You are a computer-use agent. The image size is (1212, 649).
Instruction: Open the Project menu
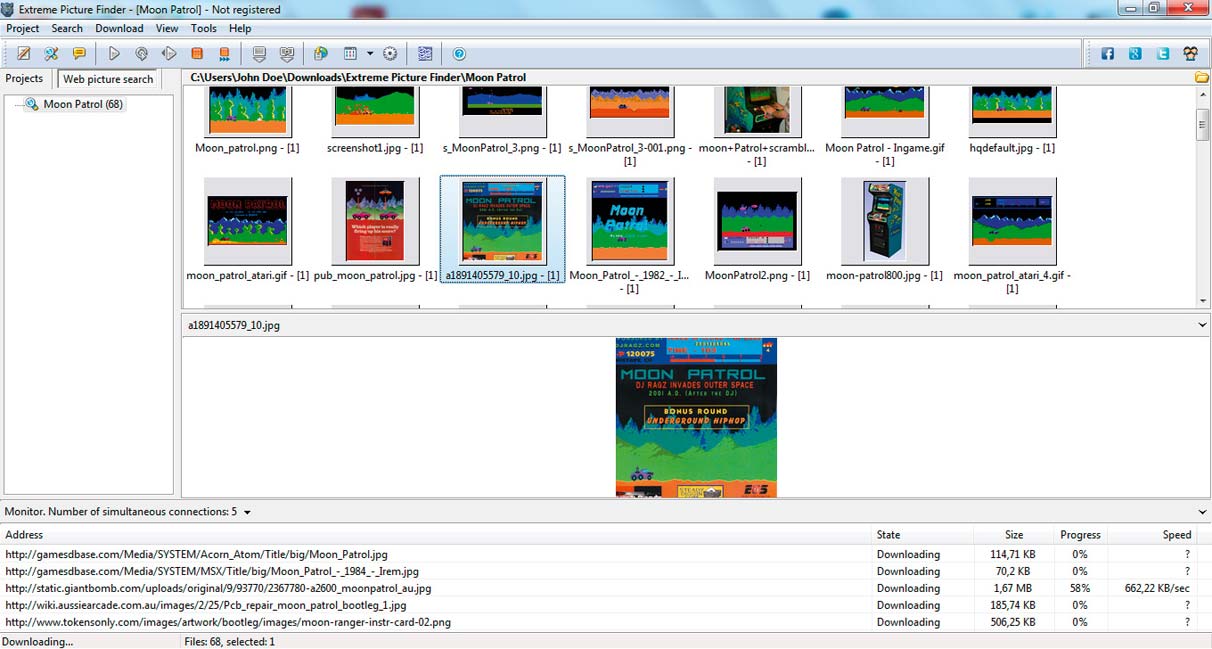pos(23,29)
